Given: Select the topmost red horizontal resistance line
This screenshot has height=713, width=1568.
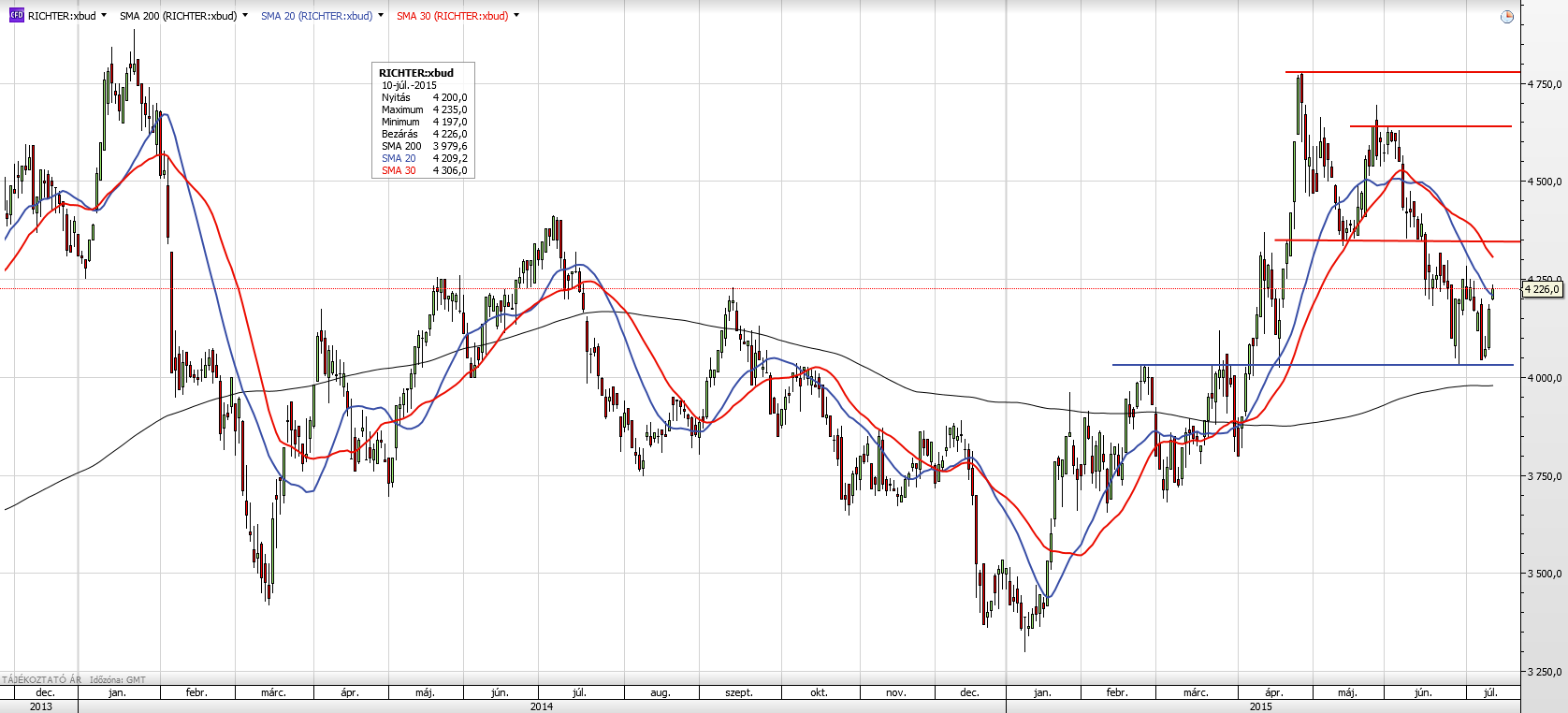Looking at the screenshot, I should [x=1402, y=72].
